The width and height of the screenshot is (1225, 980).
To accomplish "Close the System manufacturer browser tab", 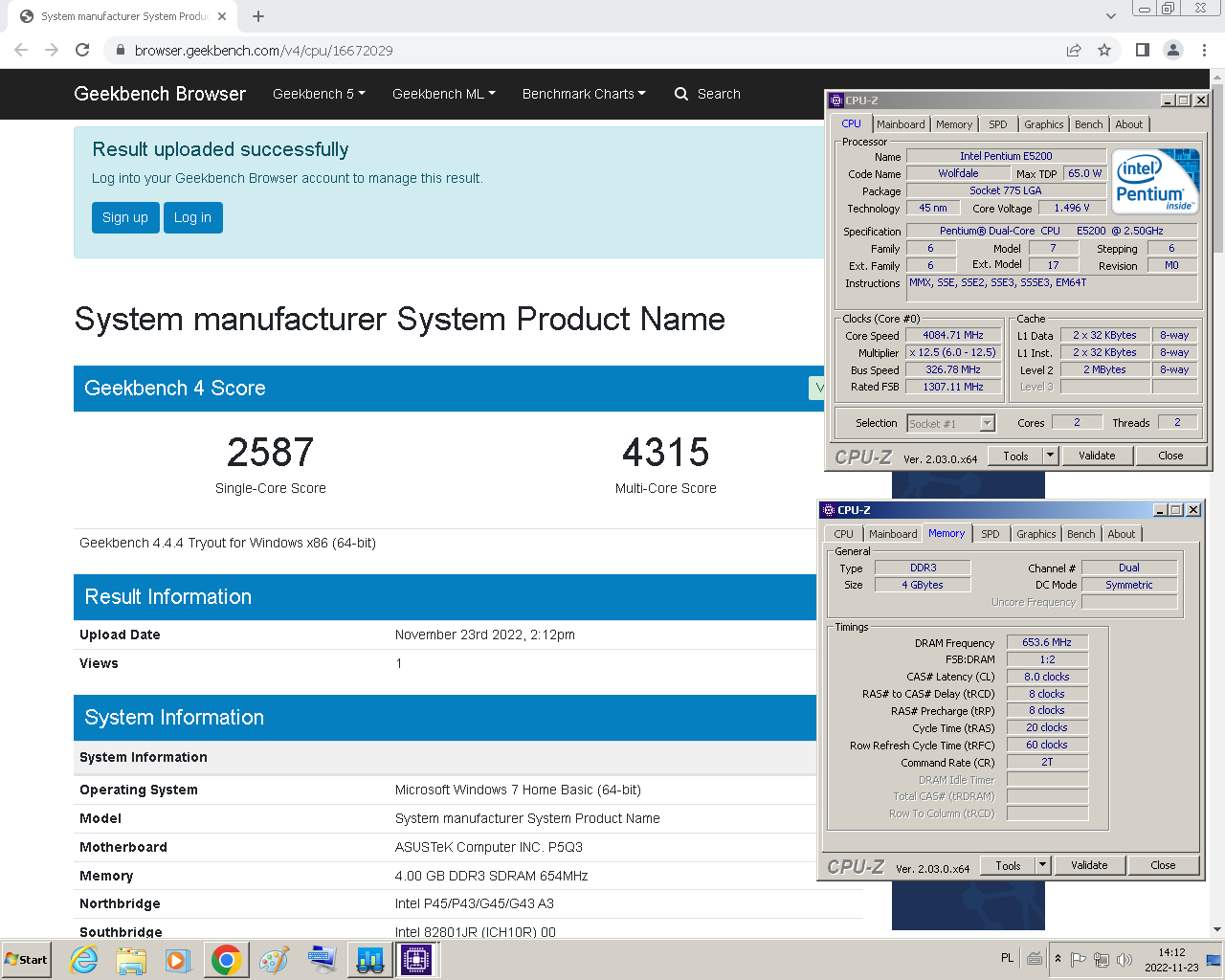I will click(222, 16).
